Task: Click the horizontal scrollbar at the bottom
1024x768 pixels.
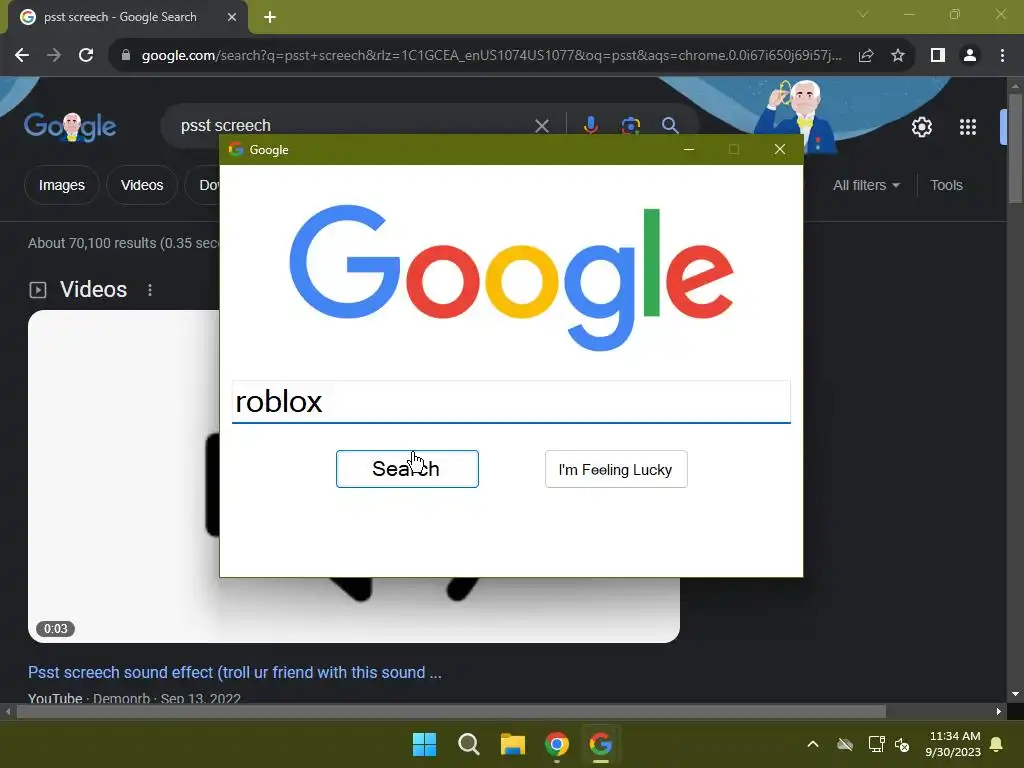Action: [451, 712]
